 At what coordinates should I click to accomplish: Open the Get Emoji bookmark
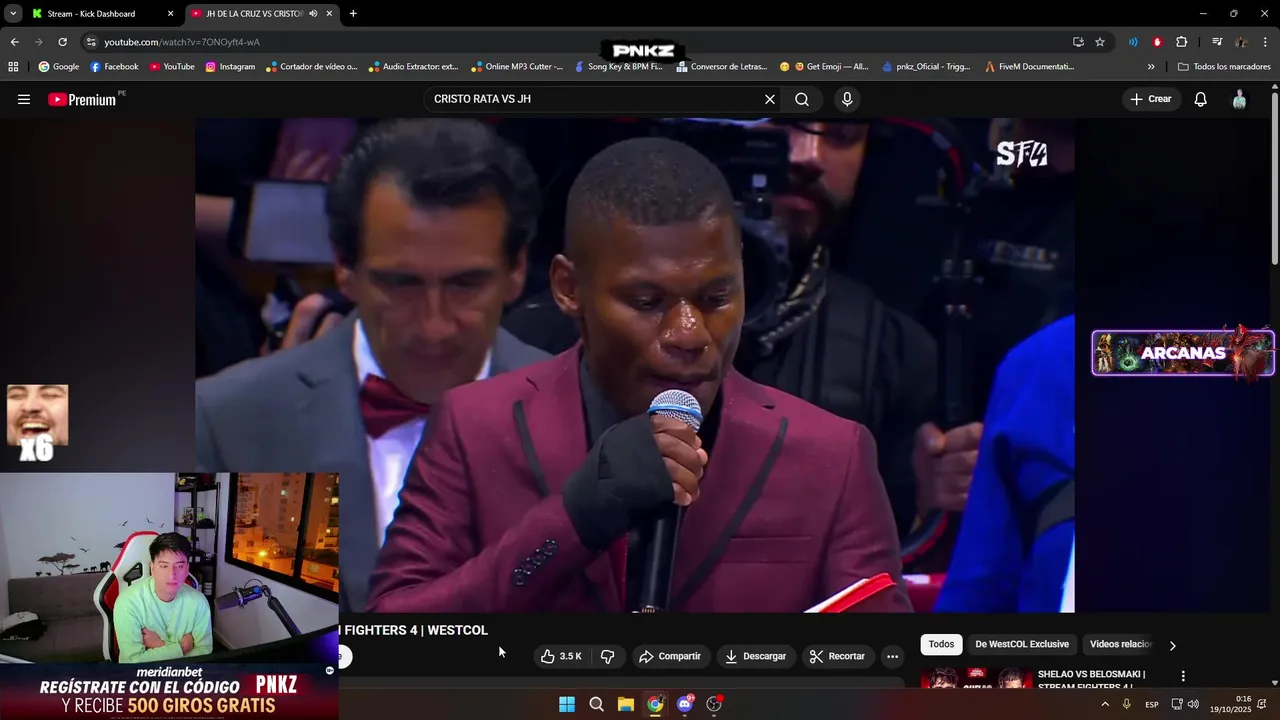824,67
